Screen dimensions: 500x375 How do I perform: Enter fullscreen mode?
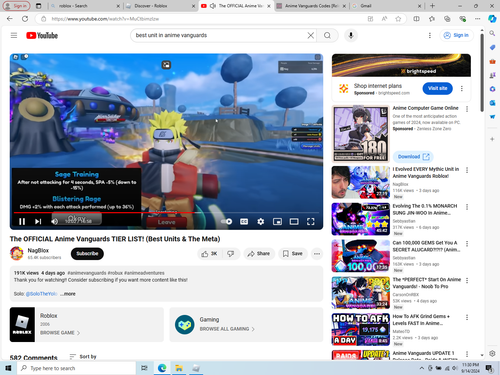[x=311, y=221]
